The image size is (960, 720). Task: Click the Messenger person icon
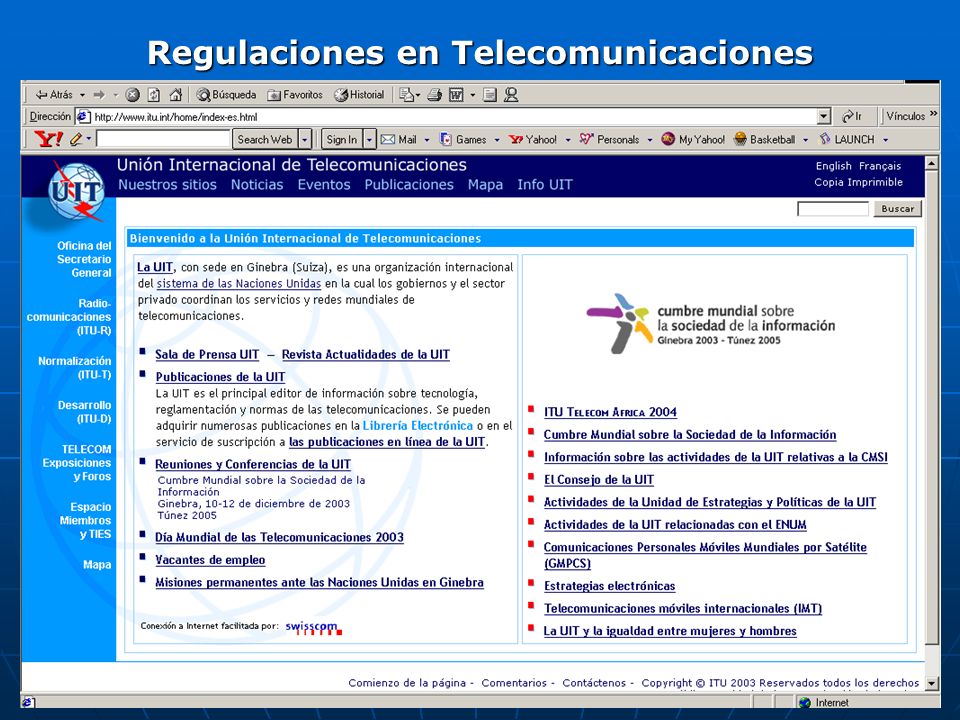point(511,95)
